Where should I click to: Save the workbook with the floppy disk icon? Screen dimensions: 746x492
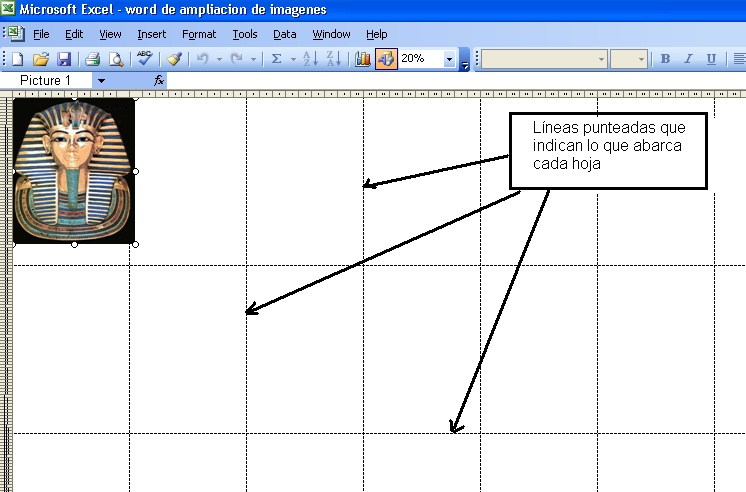64,59
